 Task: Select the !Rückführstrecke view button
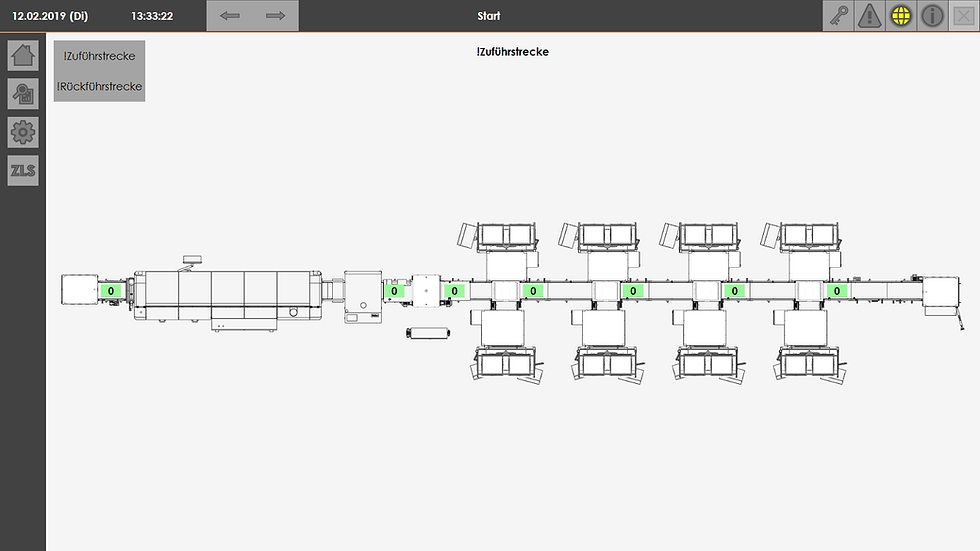coord(99,86)
